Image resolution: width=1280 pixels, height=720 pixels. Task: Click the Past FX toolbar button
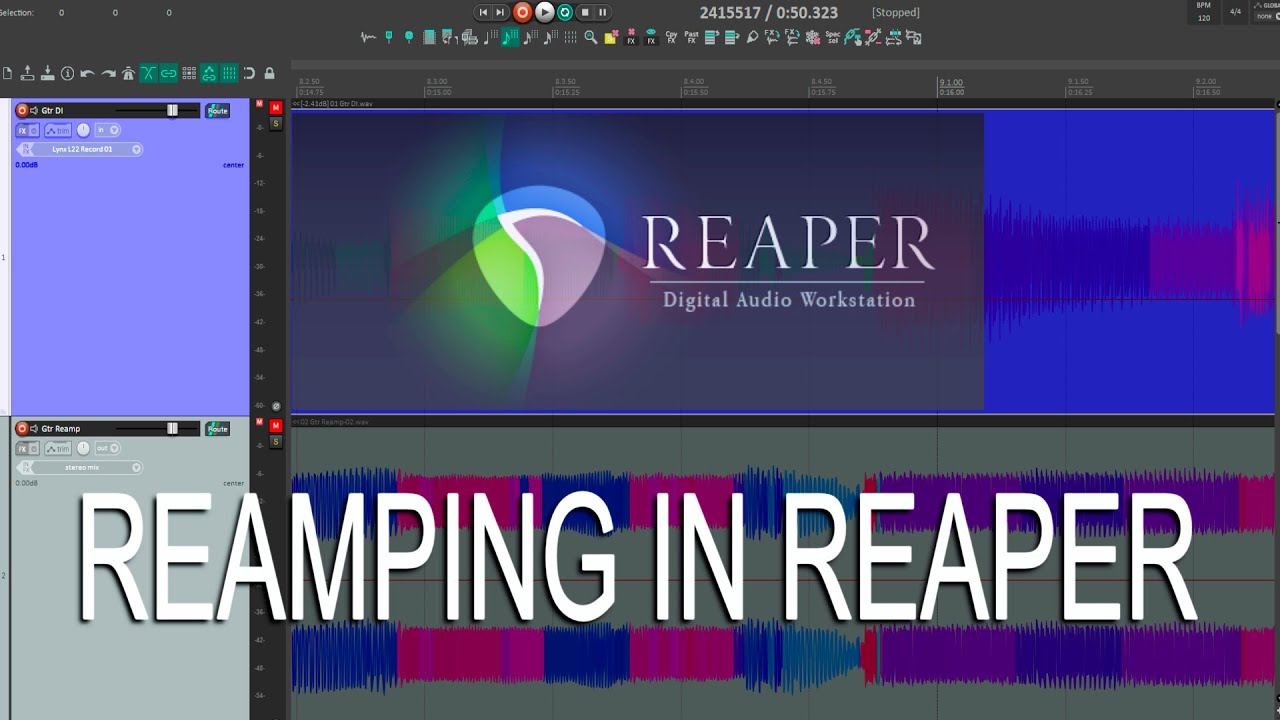pos(691,37)
